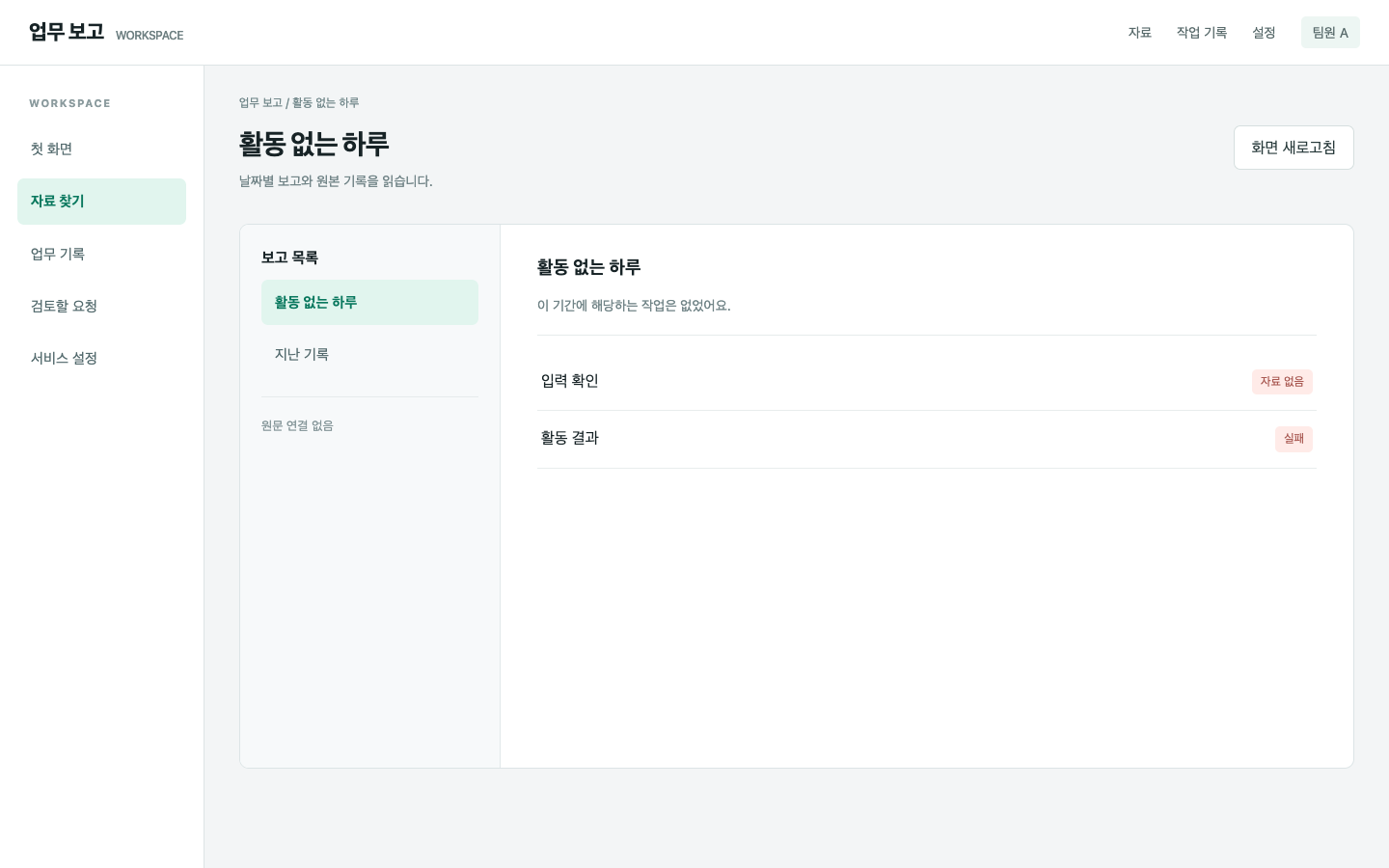Click the 입력 확인 row label
This screenshot has height=868, width=1389.
[570, 381]
